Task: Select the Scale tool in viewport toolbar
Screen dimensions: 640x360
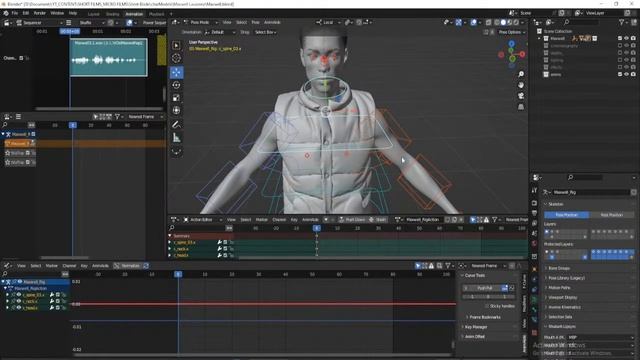Action: tap(176, 98)
